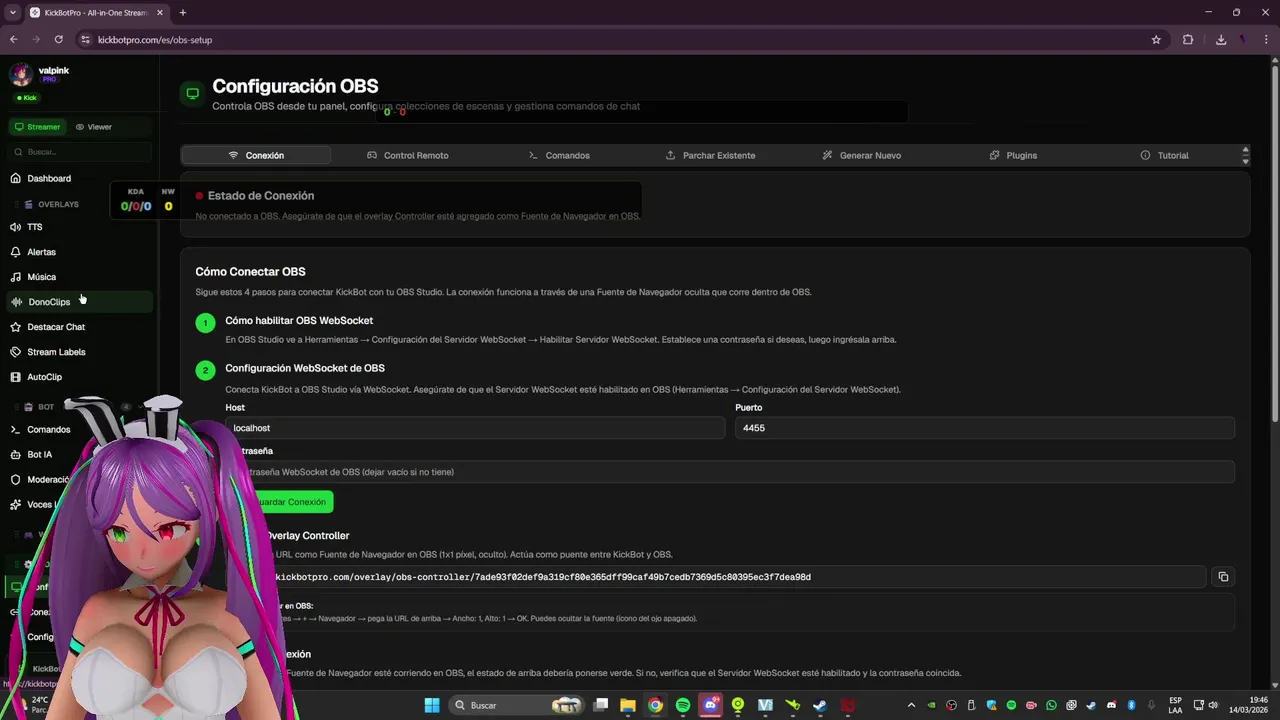The height and width of the screenshot is (720, 1280).
Task: Close the KickBotPro browser tab
Action: click(159, 13)
